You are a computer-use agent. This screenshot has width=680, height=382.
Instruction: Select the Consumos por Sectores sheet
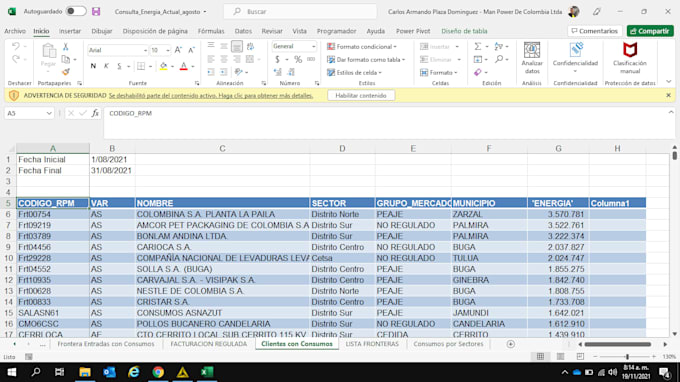pyautogui.click(x=448, y=344)
